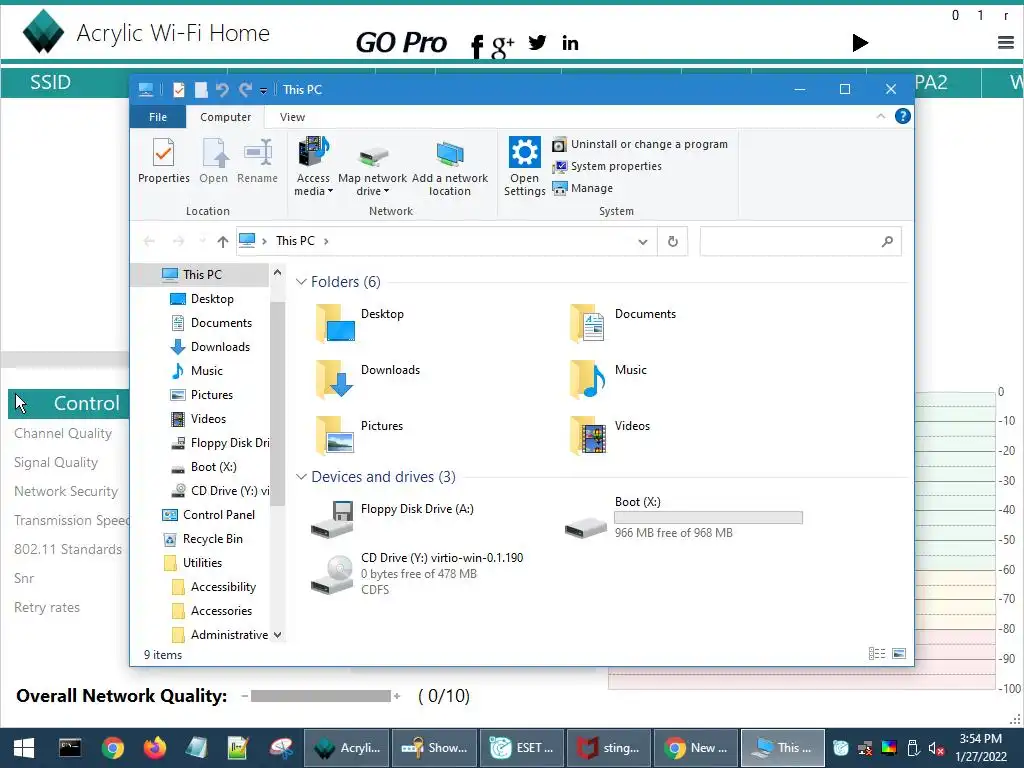
Task: Click the refresh button near address bar
Action: (673, 242)
